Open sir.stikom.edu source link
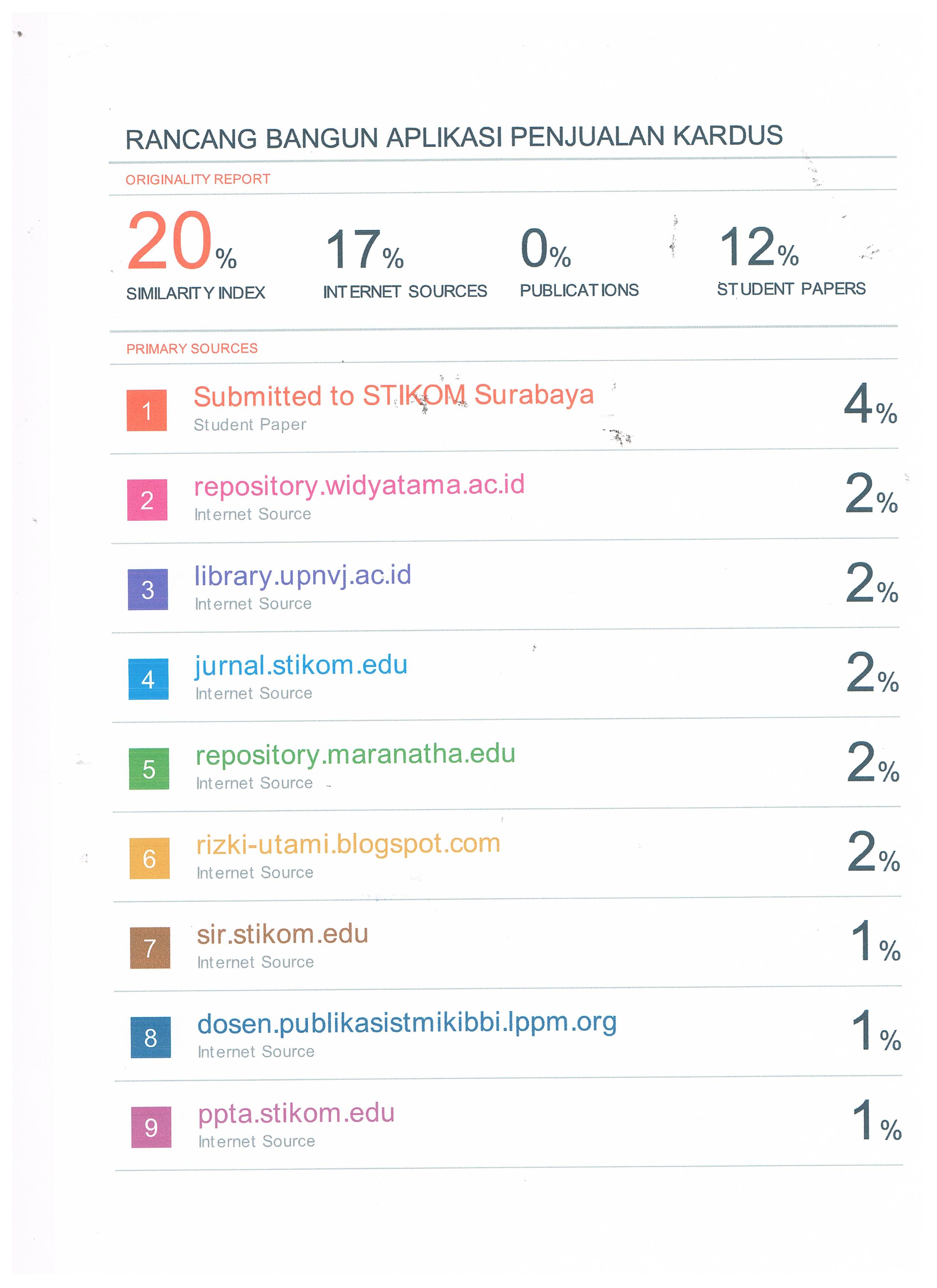This screenshot has width=937, height=1288. [283, 934]
